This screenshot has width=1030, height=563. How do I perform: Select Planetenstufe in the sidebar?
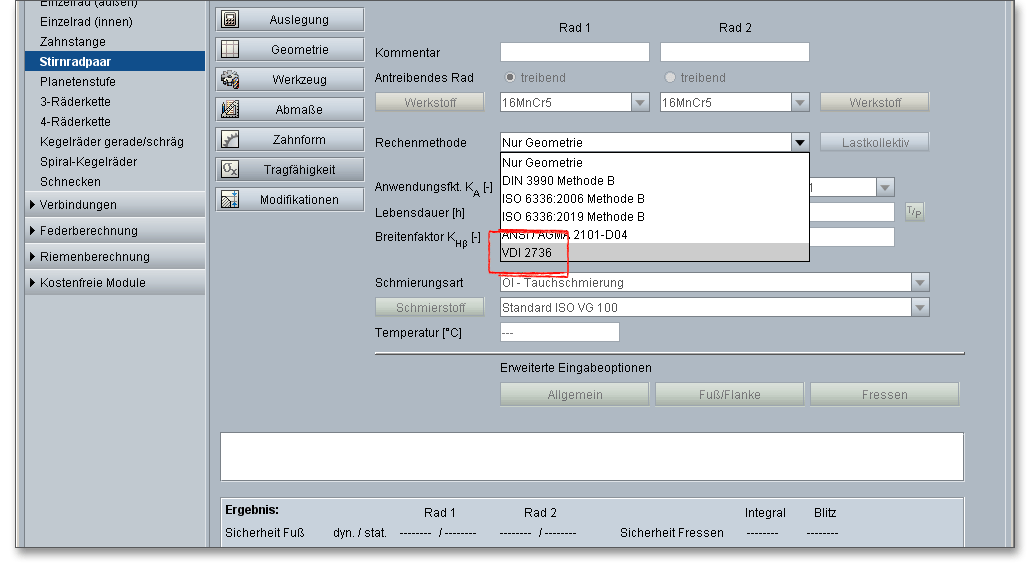click(78, 82)
